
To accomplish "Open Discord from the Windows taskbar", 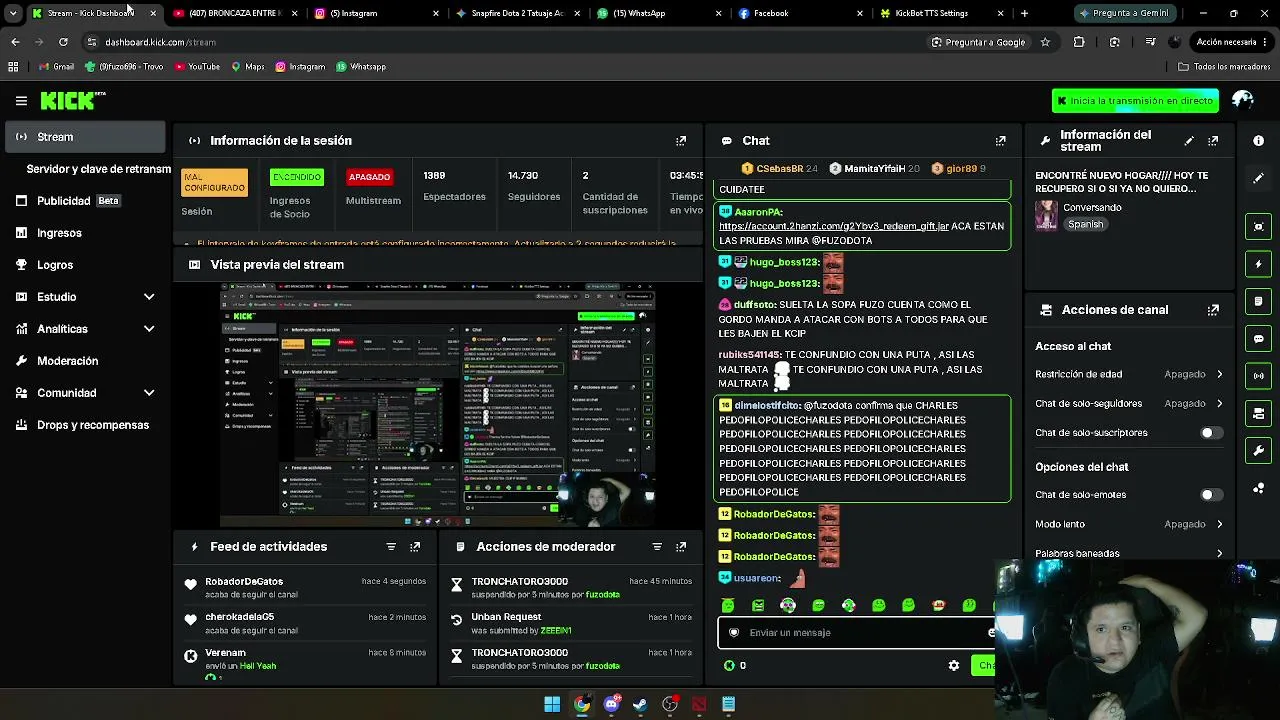I will pyautogui.click(x=611, y=704).
